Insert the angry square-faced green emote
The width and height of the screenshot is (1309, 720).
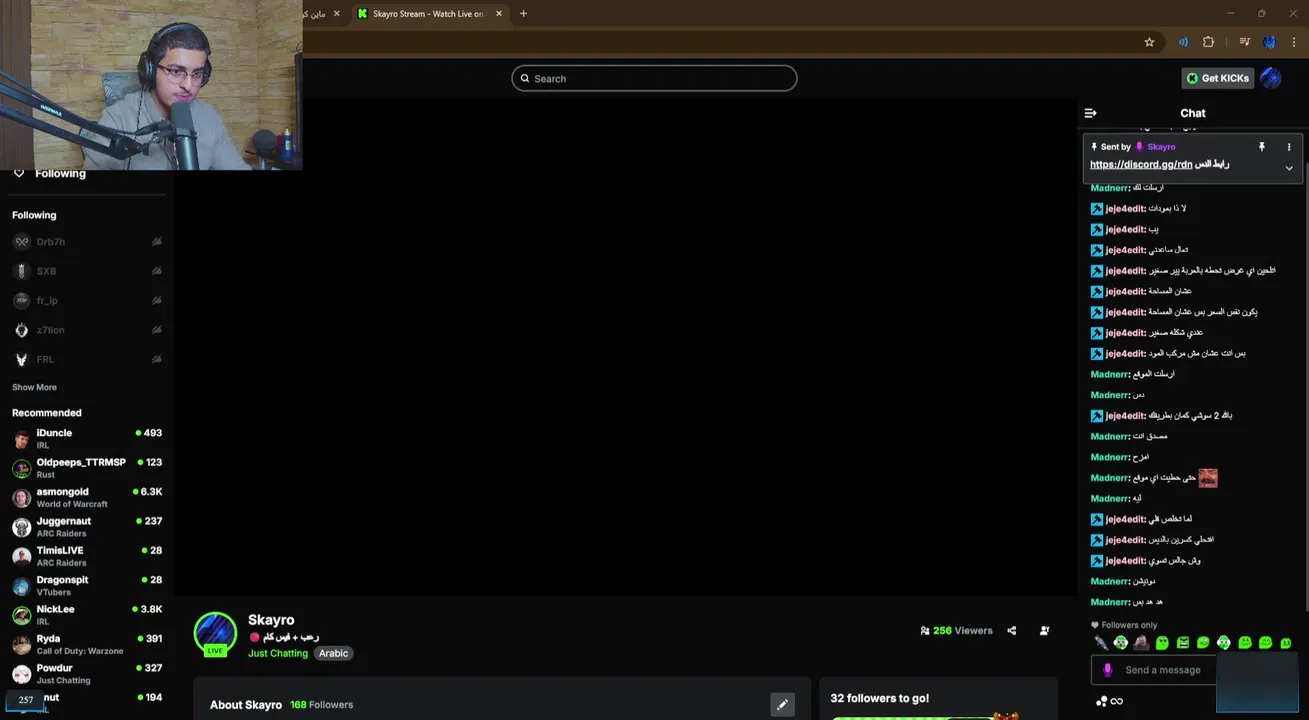[x=1183, y=643]
